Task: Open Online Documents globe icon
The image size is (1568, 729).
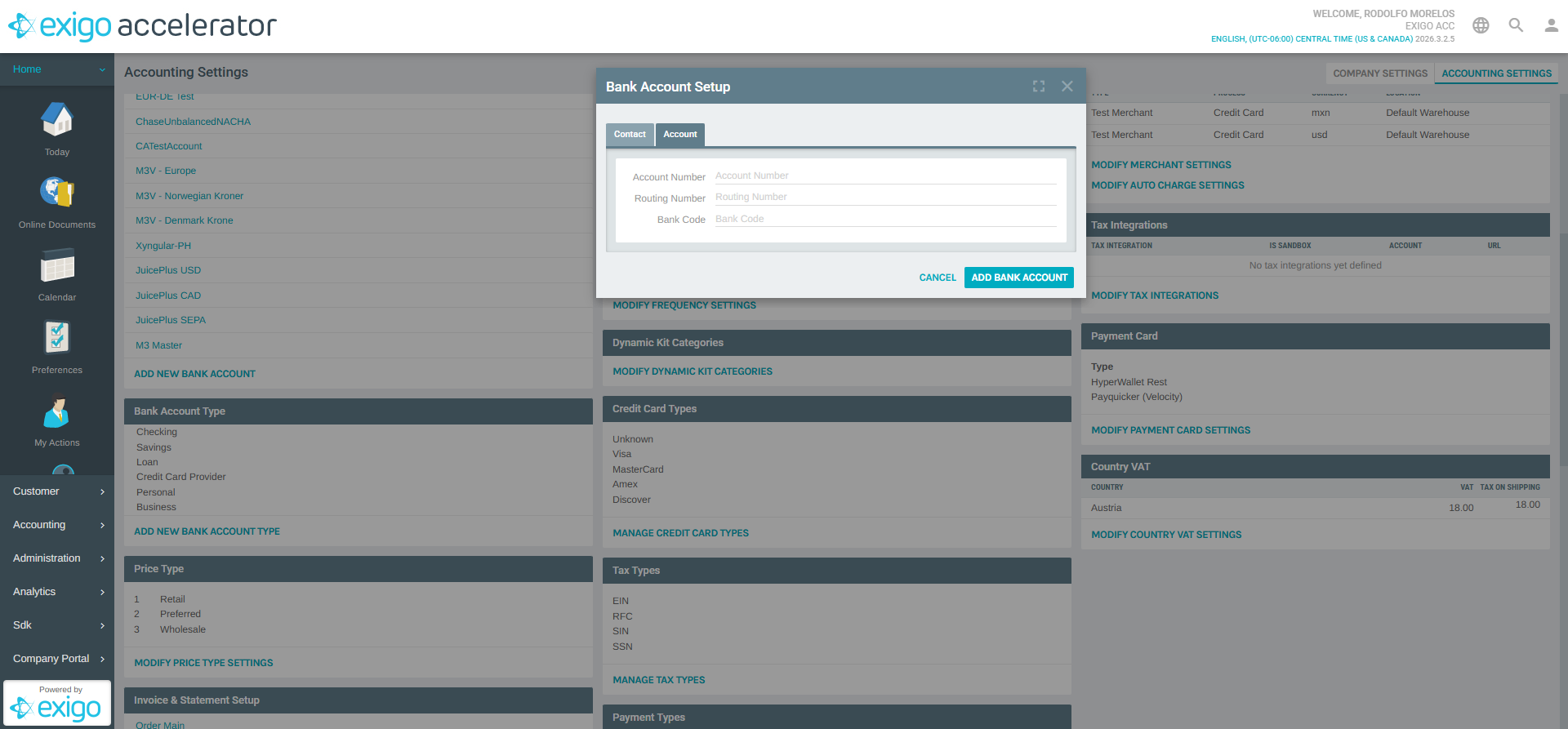Action: 57,193
